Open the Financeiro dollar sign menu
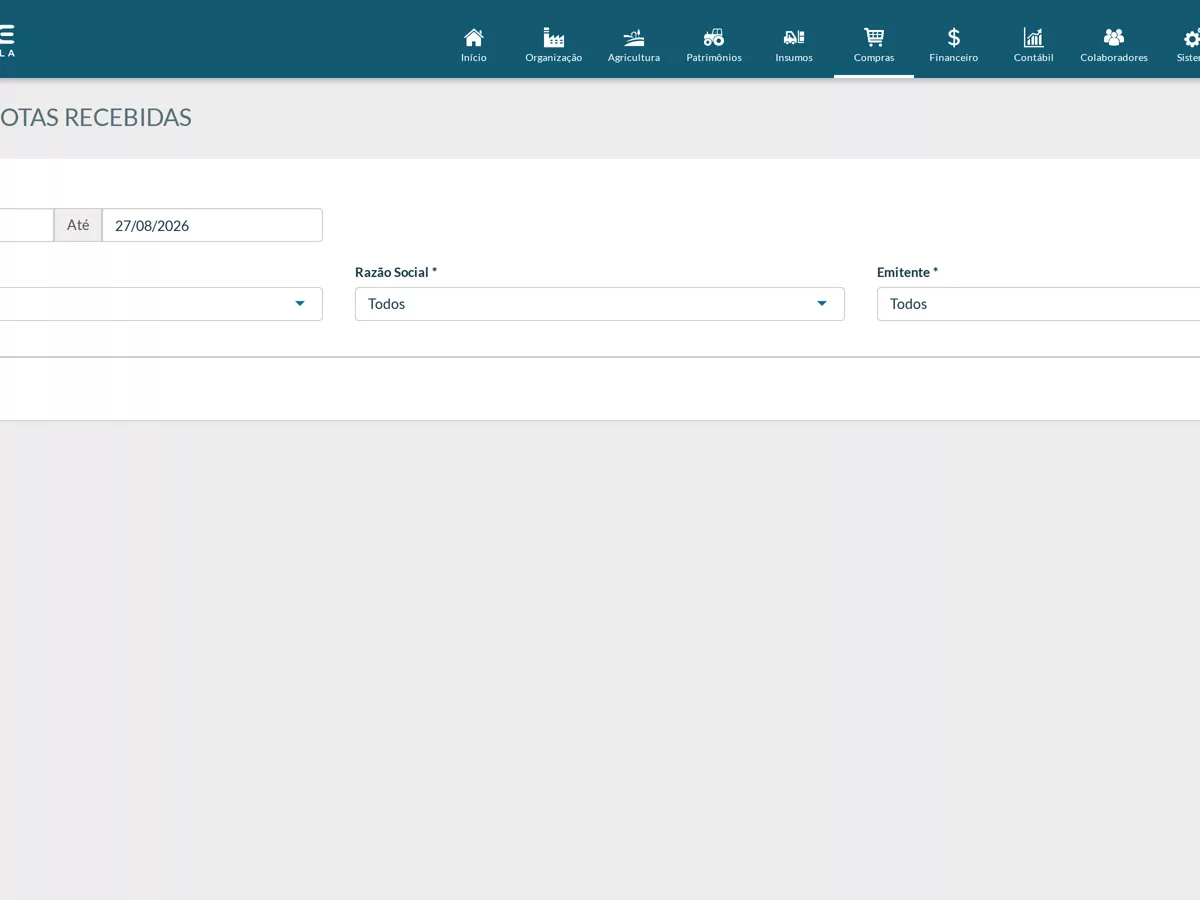The image size is (1200, 900). [x=954, y=38]
